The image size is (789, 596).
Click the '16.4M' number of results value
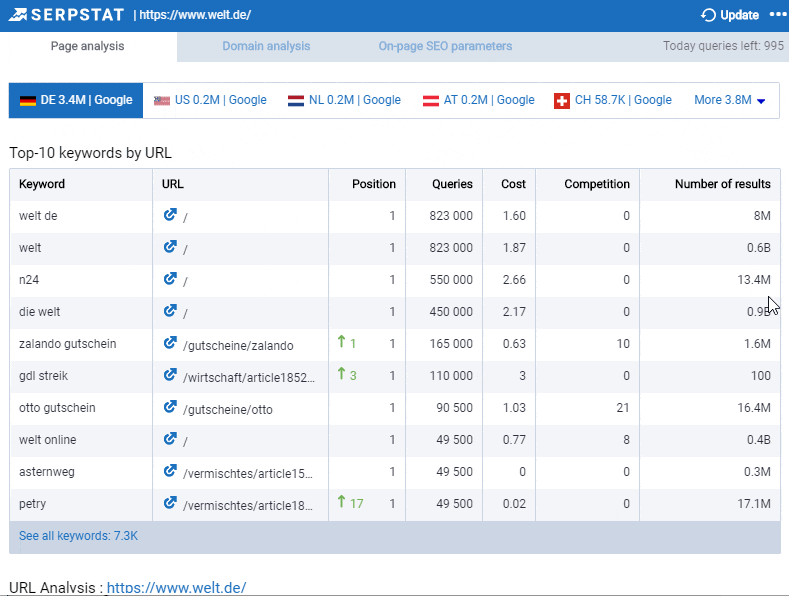pyautogui.click(x=754, y=408)
